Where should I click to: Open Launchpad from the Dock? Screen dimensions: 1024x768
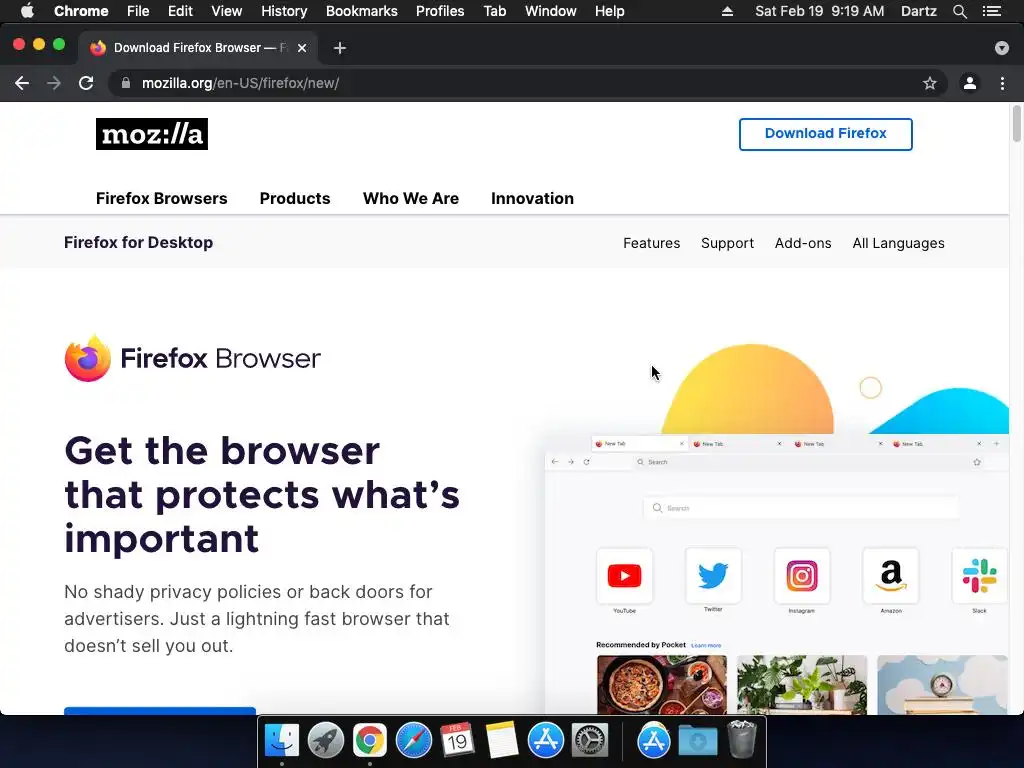(325, 740)
